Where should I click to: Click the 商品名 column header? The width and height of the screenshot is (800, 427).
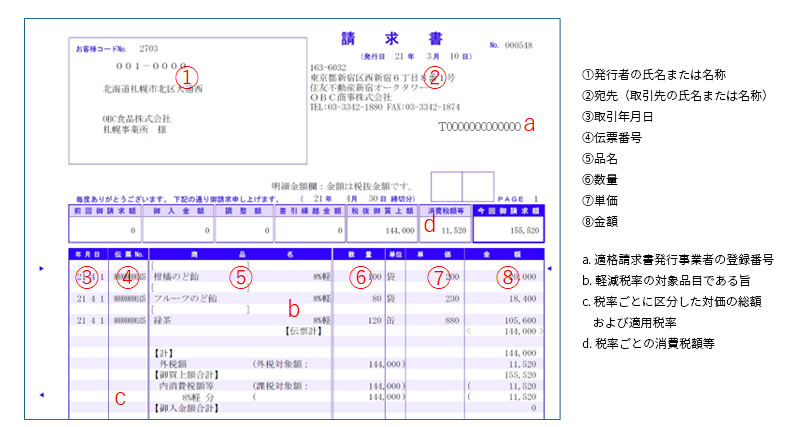click(239, 255)
